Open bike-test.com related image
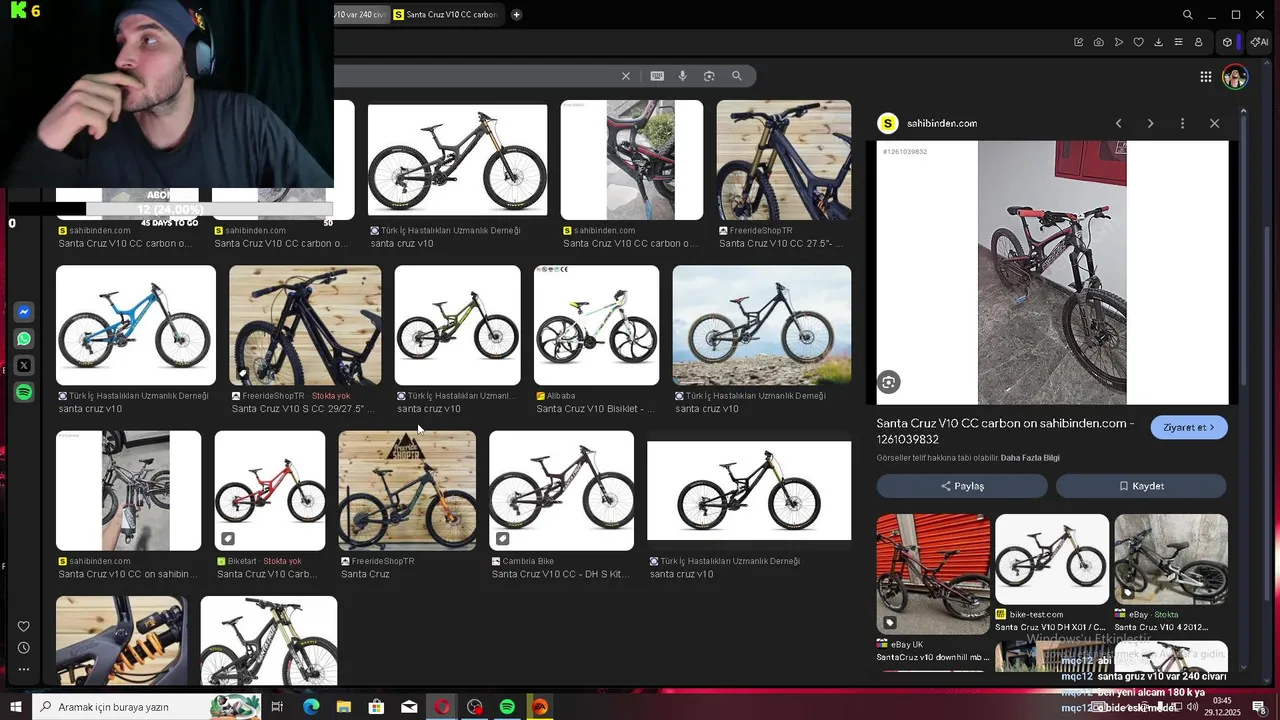 [x=1052, y=559]
